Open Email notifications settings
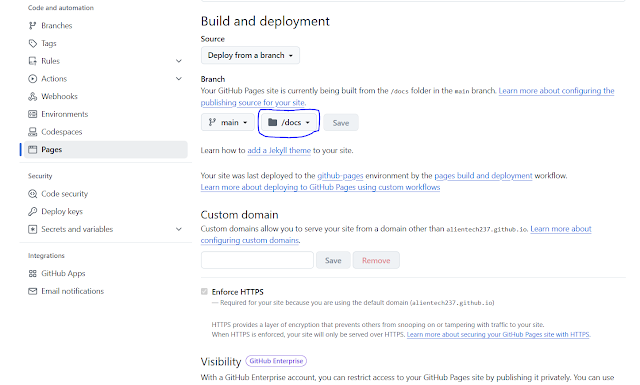The height and width of the screenshot is (385, 640). click(x=72, y=291)
